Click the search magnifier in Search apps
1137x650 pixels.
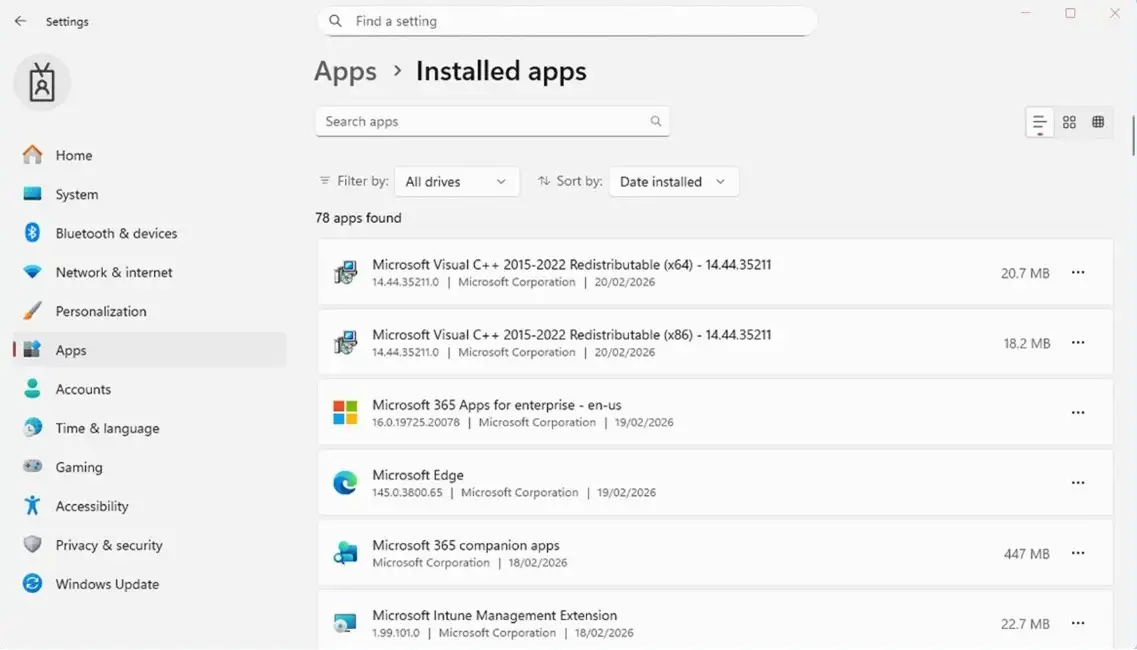[x=656, y=121]
